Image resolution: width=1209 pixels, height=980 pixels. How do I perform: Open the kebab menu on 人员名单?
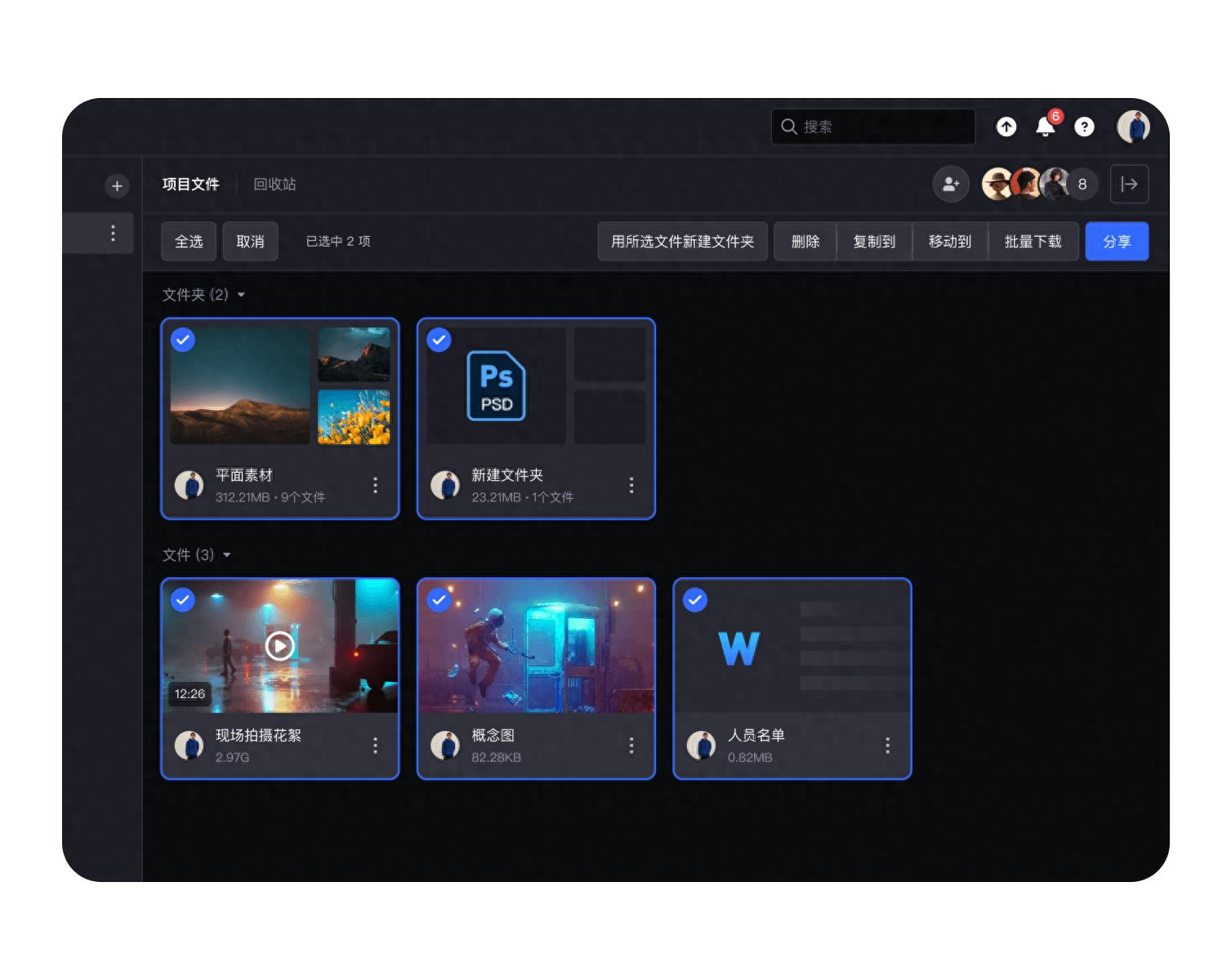coord(887,745)
